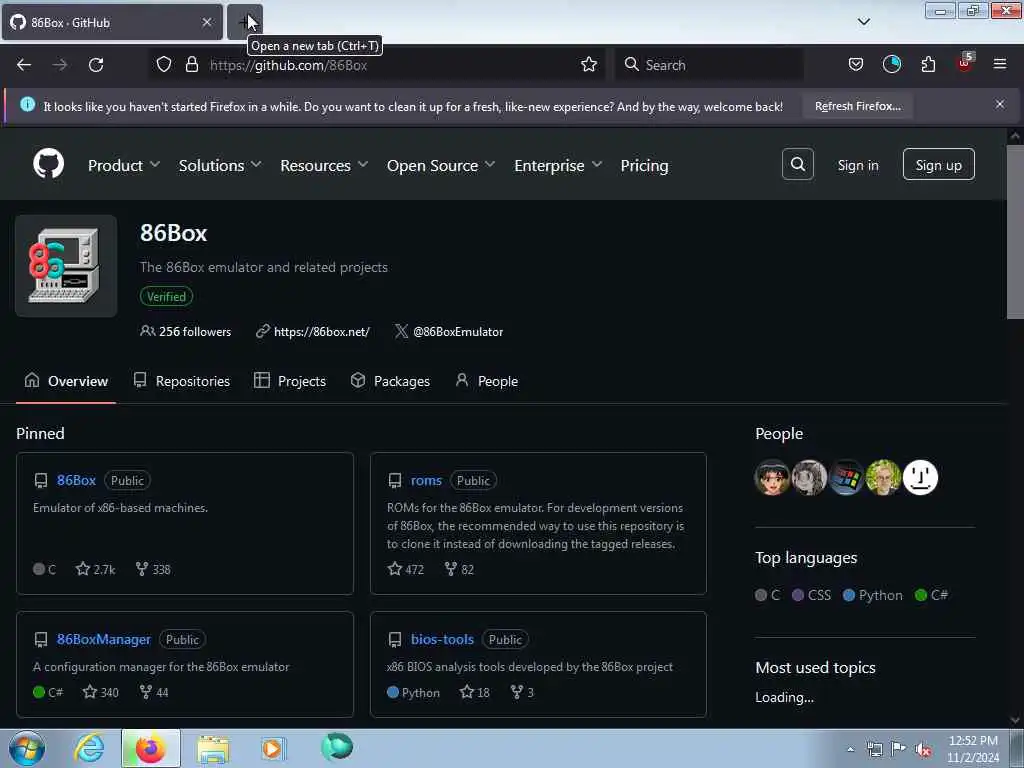This screenshot has height=768, width=1024.
Task: Open GitHub search magnifier button
Action: tap(797, 164)
